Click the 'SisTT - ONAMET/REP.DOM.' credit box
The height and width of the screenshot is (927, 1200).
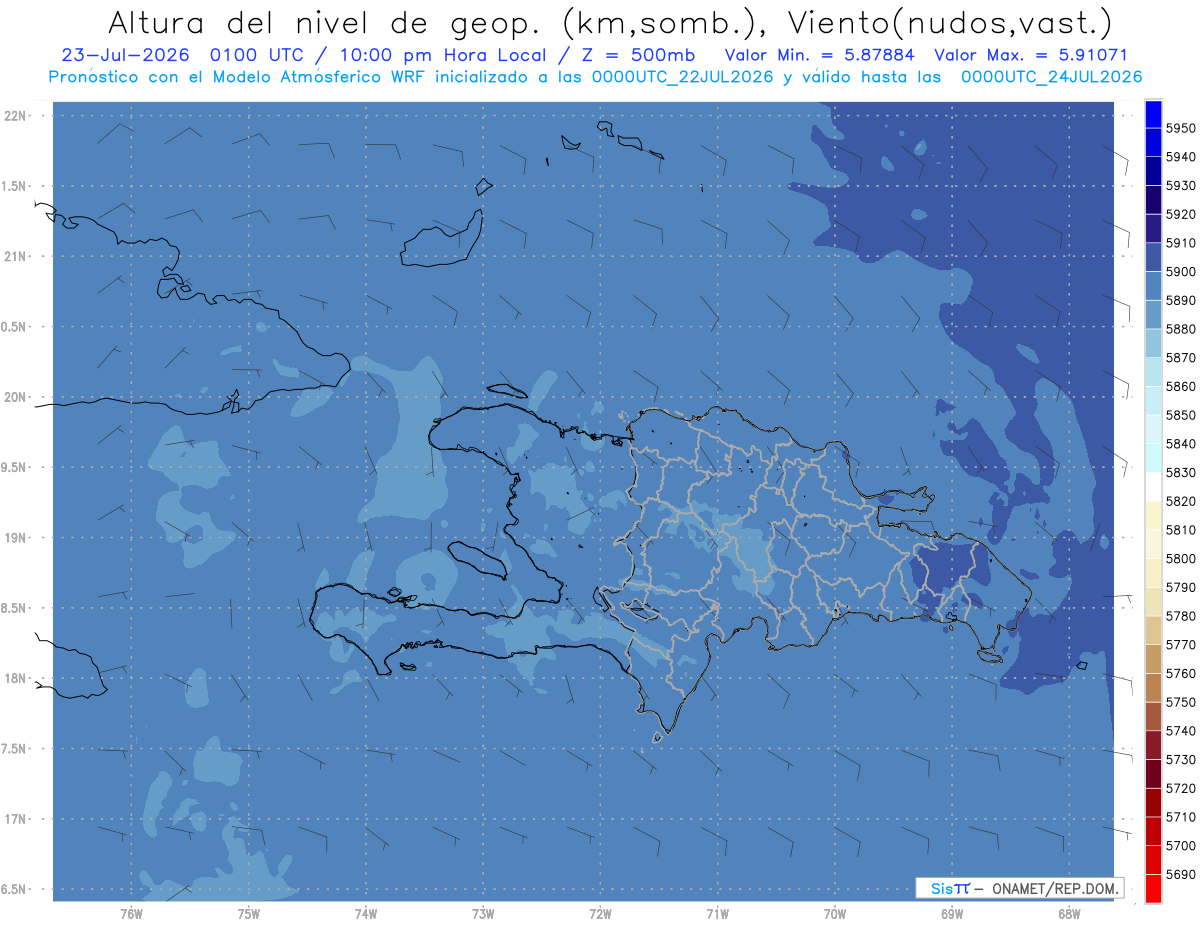click(x=1019, y=888)
